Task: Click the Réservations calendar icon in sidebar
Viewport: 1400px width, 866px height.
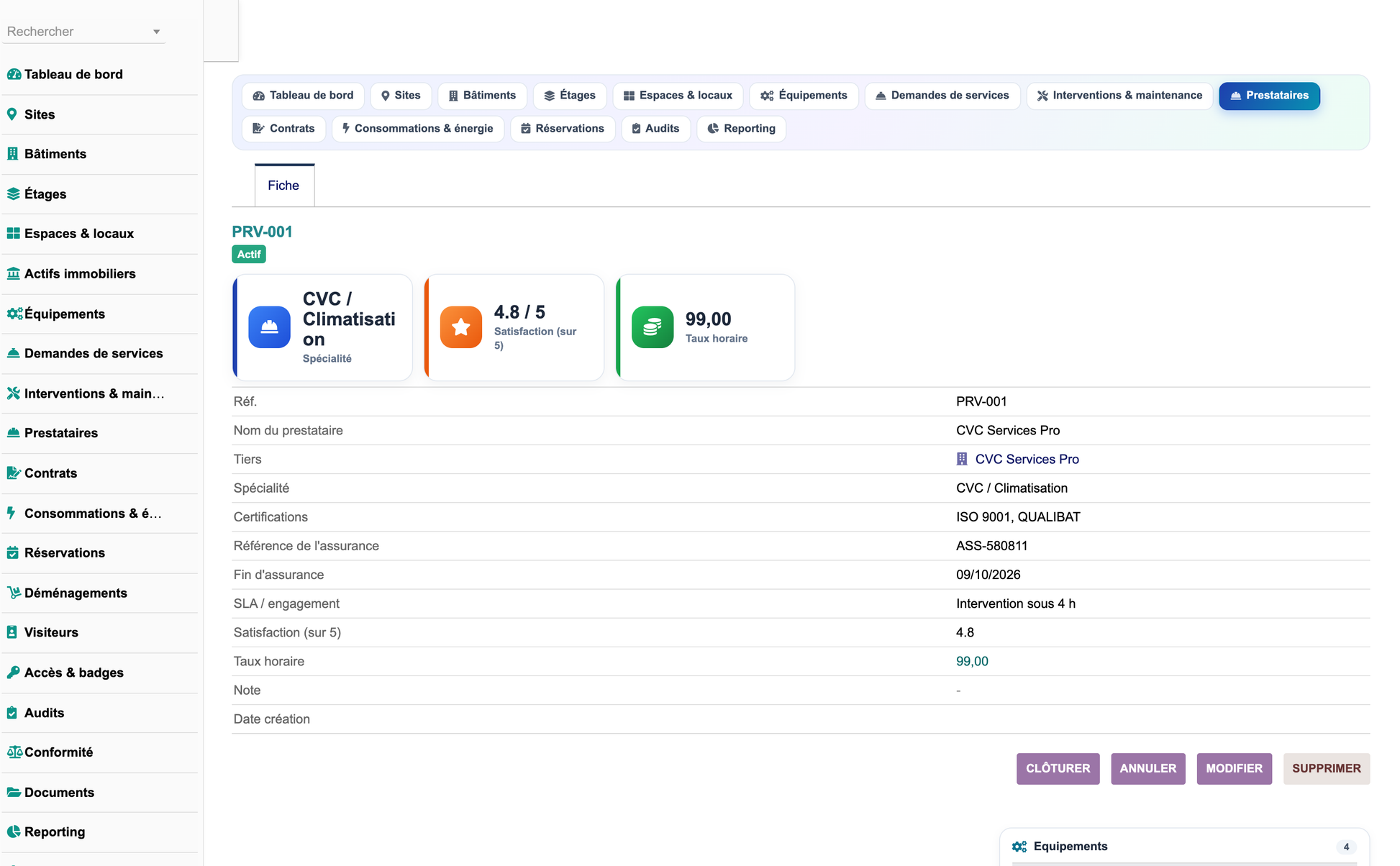Action: pos(13,553)
